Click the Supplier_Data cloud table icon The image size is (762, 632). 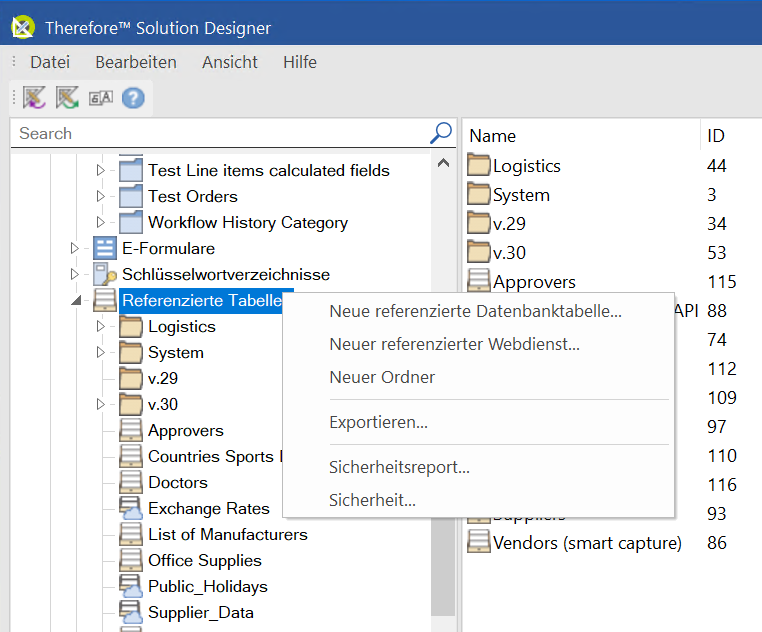pos(131,612)
